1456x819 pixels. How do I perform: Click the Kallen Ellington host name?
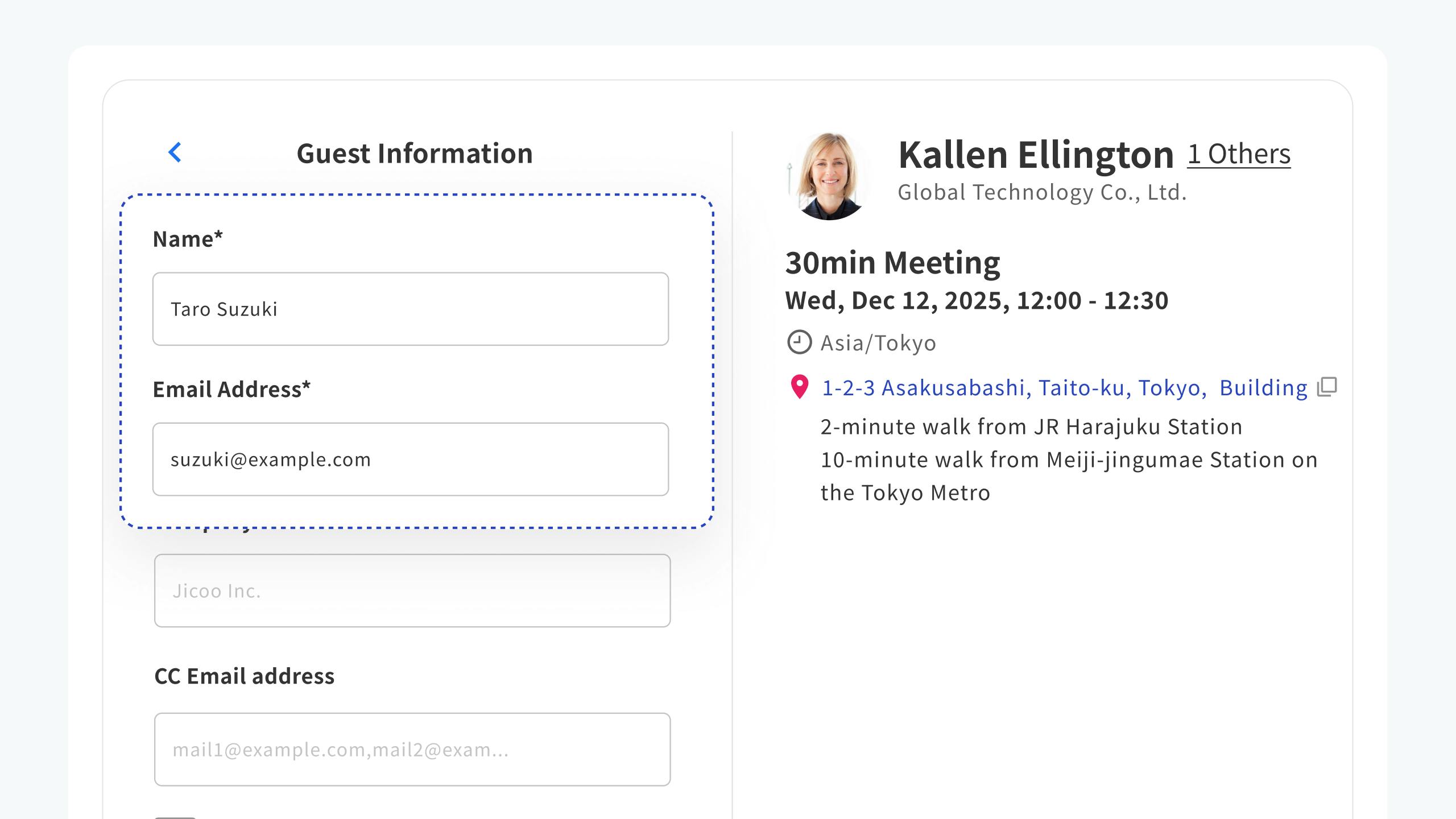tap(1036, 155)
